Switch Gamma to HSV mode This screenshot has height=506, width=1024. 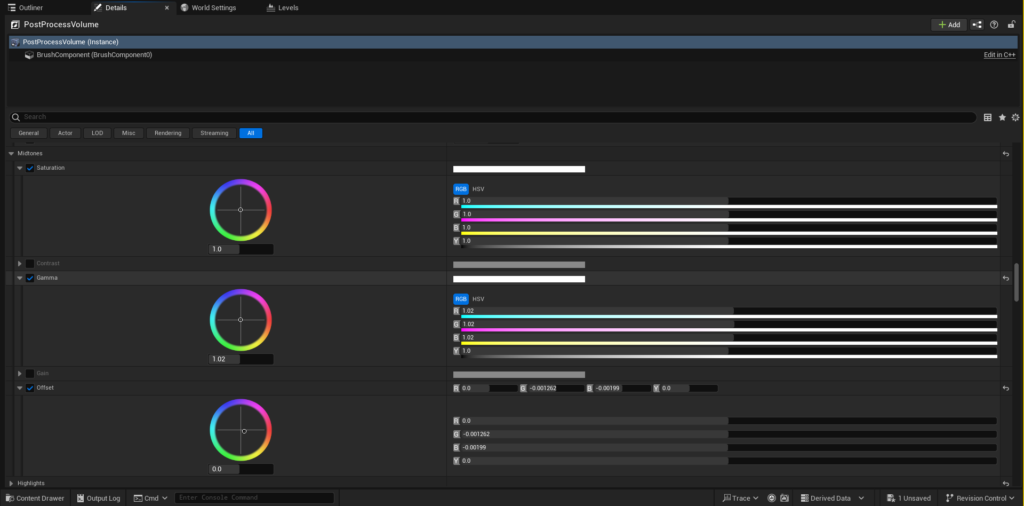[x=479, y=299]
